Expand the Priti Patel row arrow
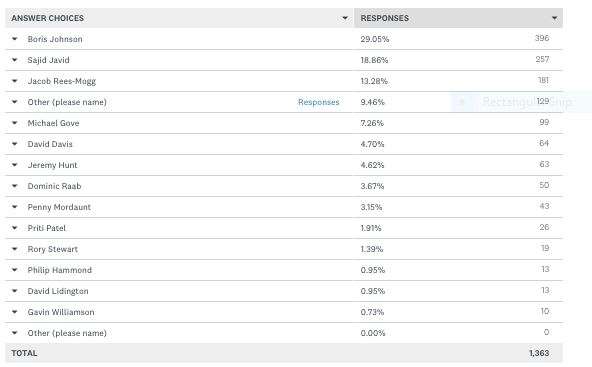Screen dimensions: 592x367 coord(15,228)
